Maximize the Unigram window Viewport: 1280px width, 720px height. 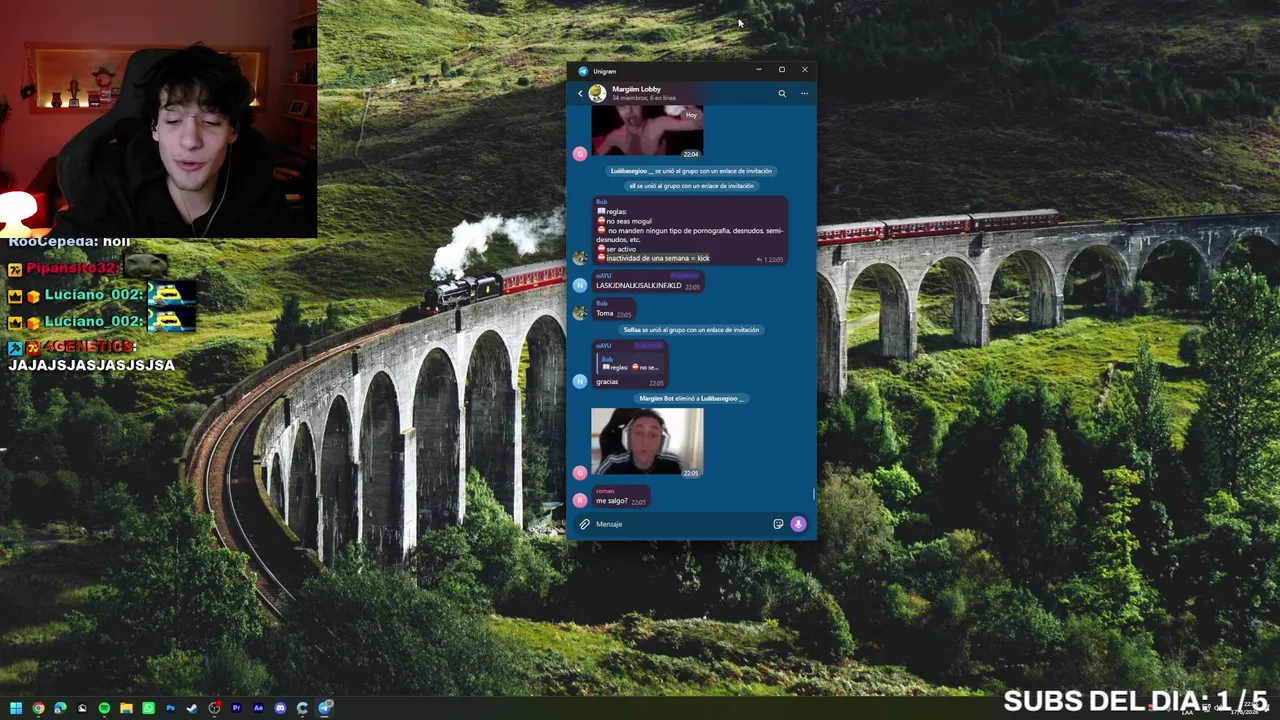(782, 70)
